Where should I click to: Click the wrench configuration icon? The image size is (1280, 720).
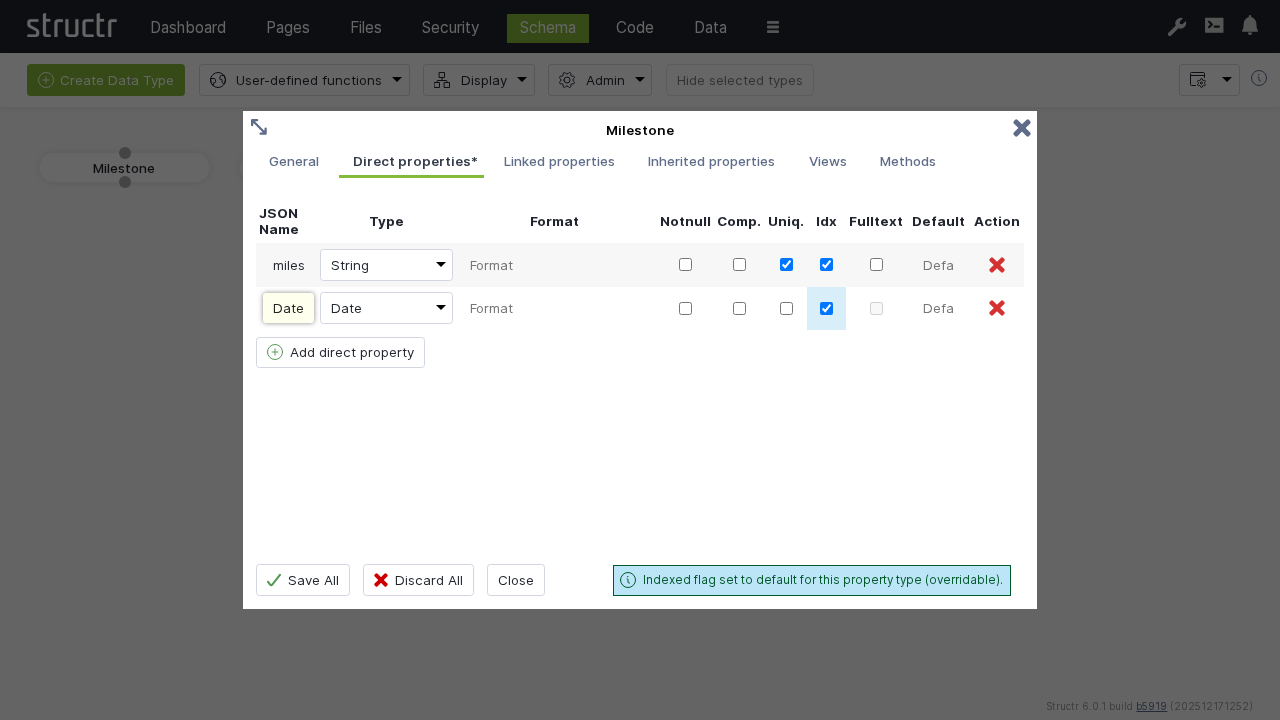click(x=1177, y=27)
